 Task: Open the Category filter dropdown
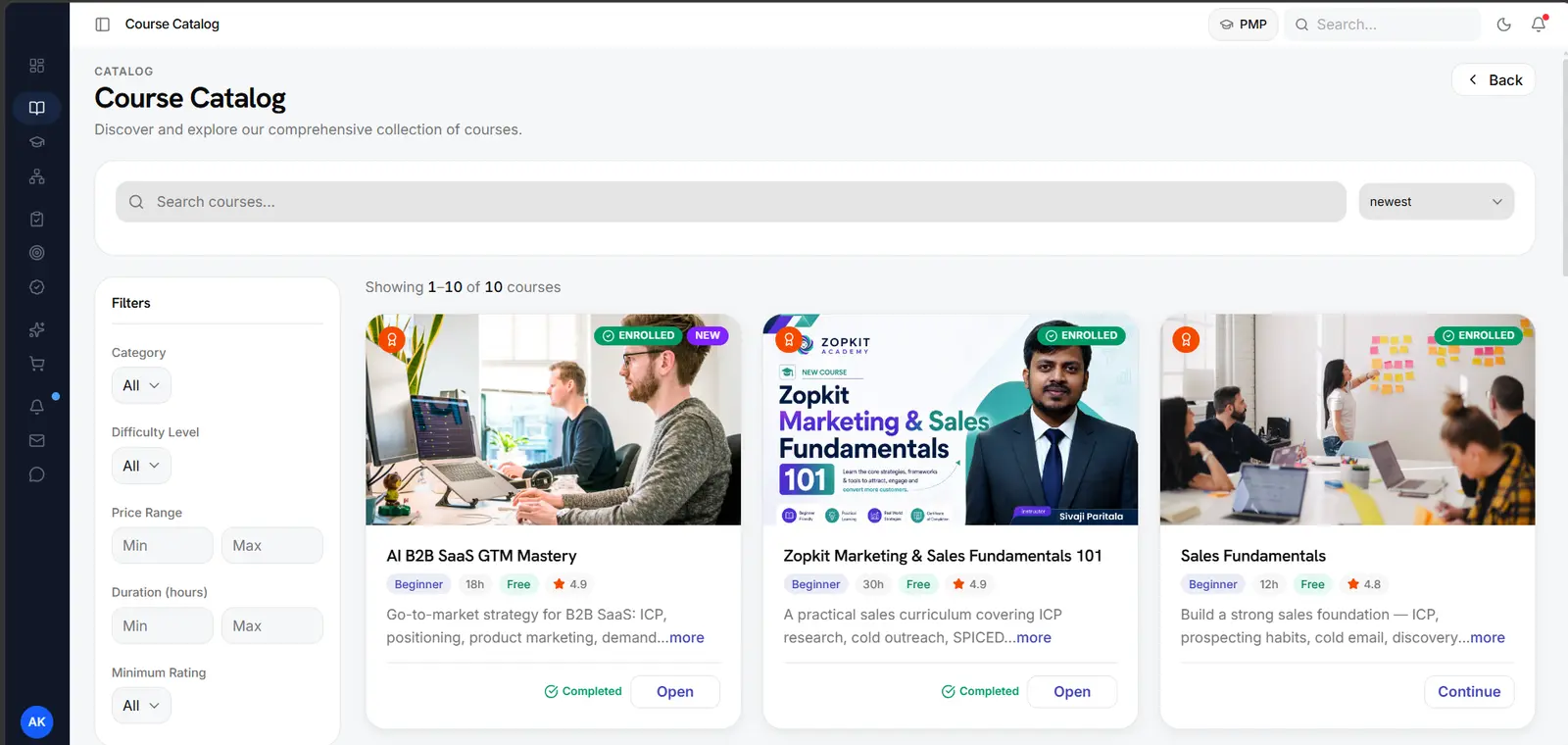(141, 385)
